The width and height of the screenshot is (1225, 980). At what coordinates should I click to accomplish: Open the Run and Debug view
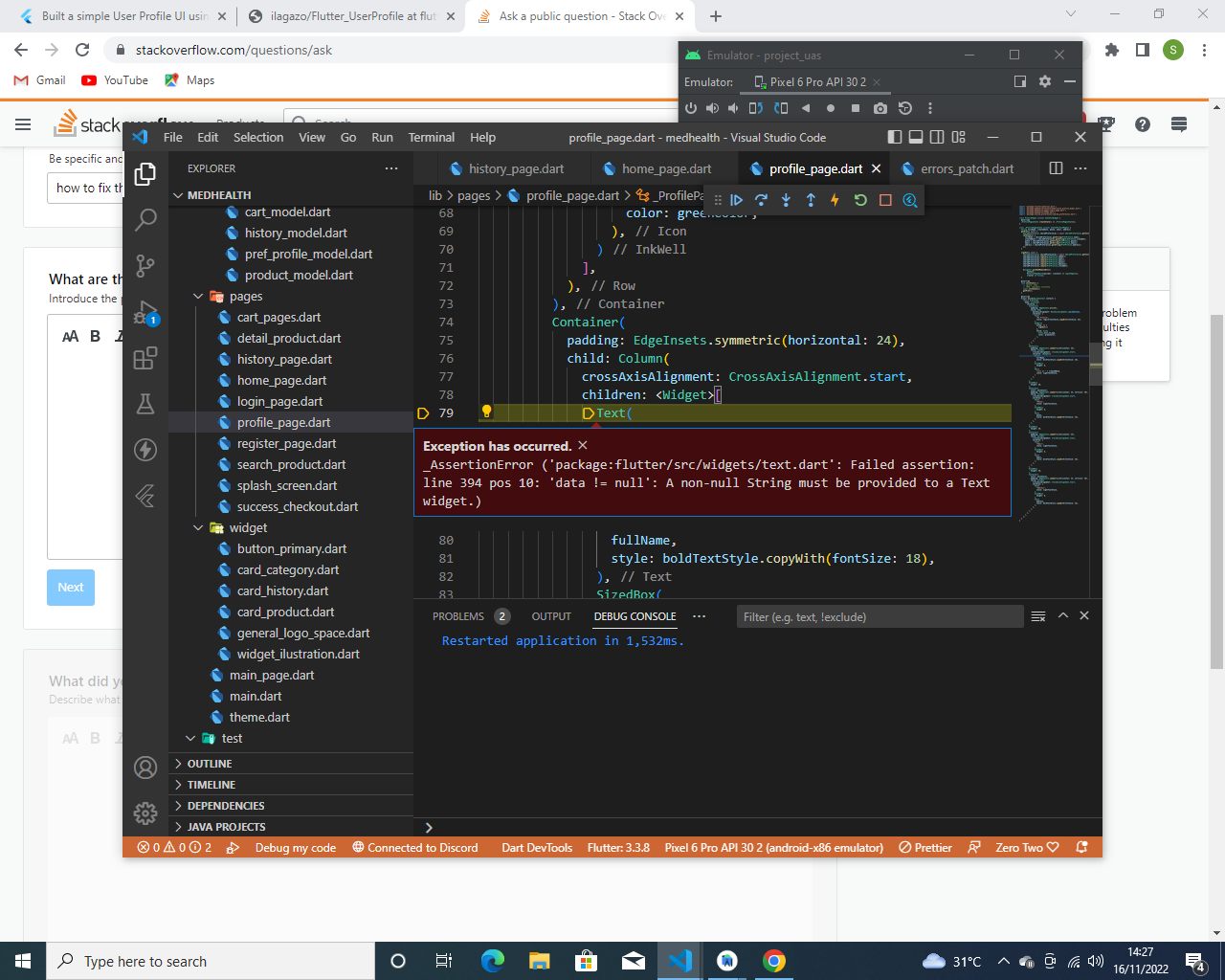145,312
